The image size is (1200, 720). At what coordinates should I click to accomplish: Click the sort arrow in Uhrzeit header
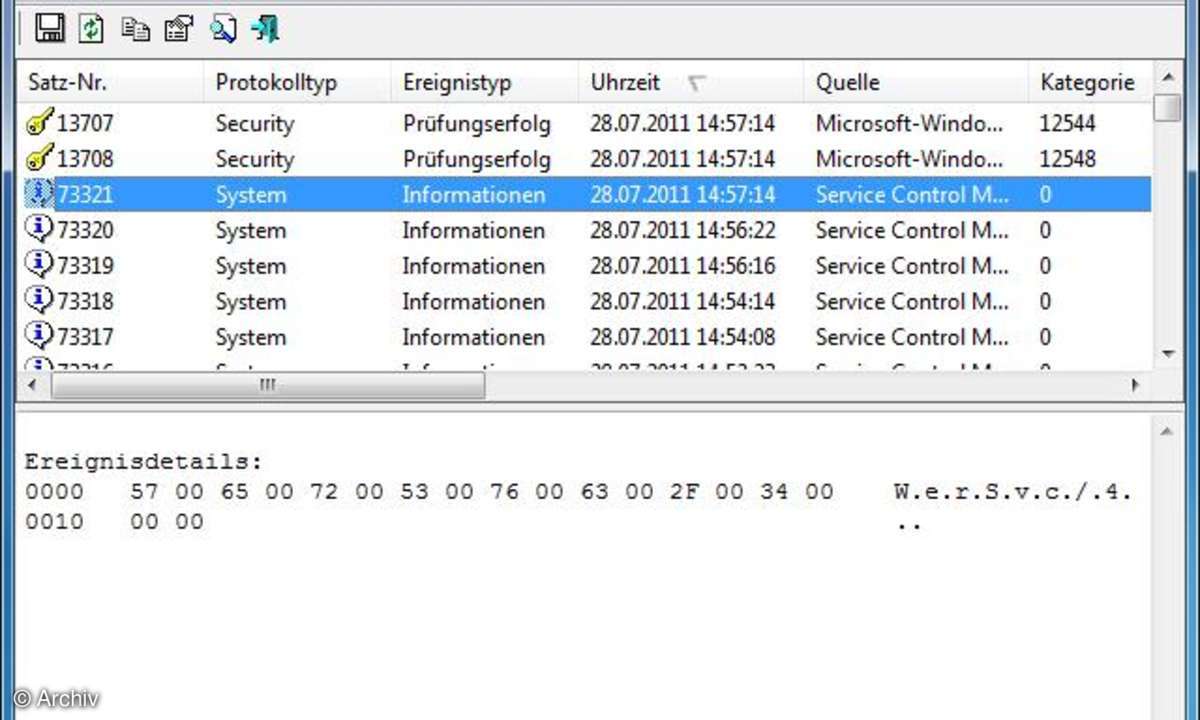coord(697,83)
